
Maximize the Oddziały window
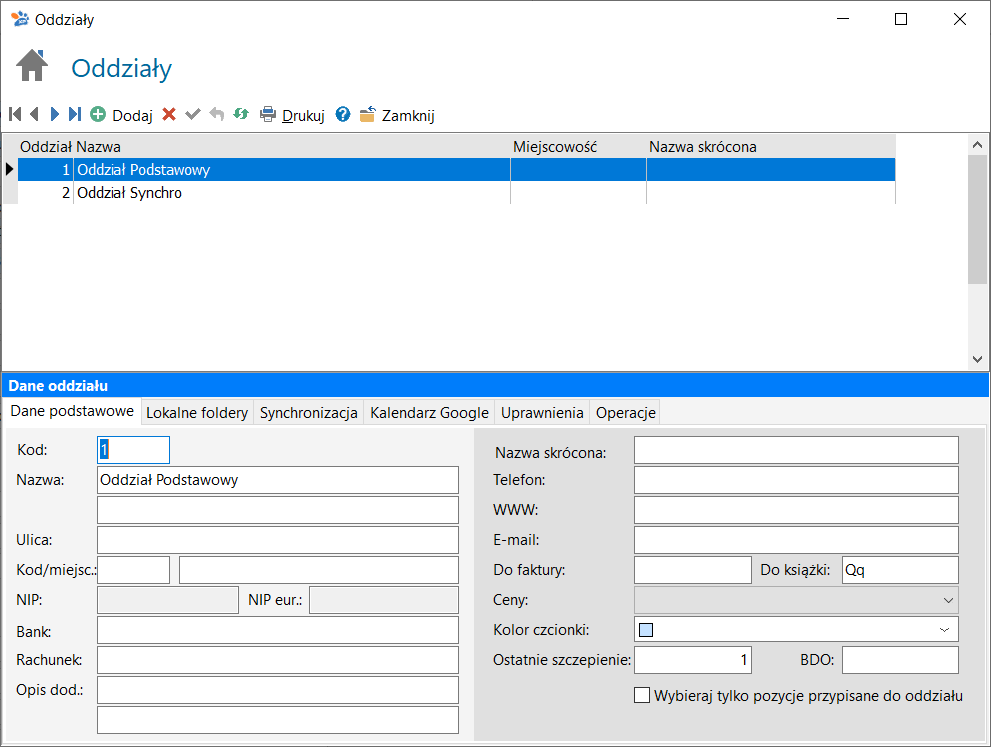901,19
